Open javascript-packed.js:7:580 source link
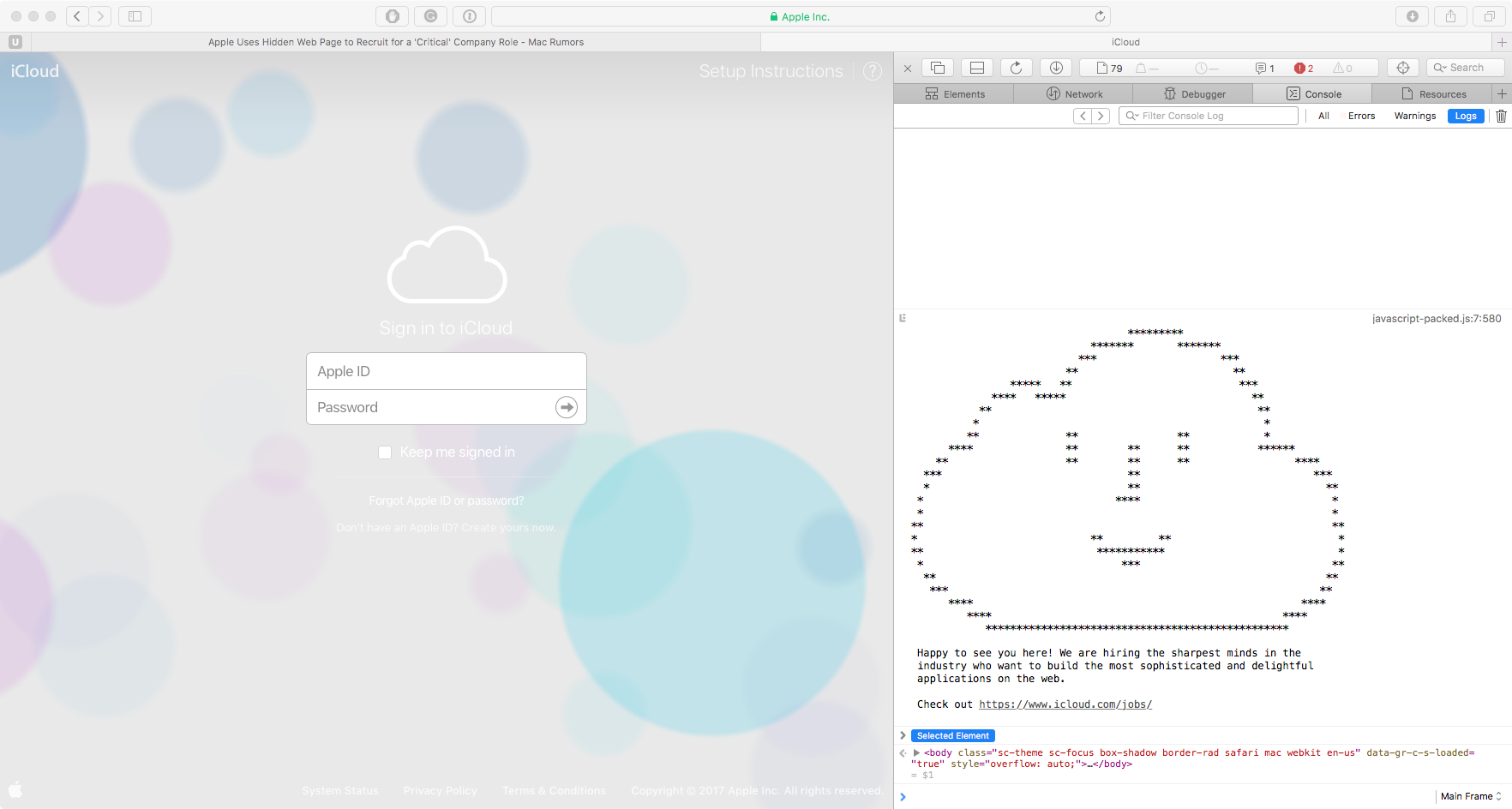 coord(1437,319)
